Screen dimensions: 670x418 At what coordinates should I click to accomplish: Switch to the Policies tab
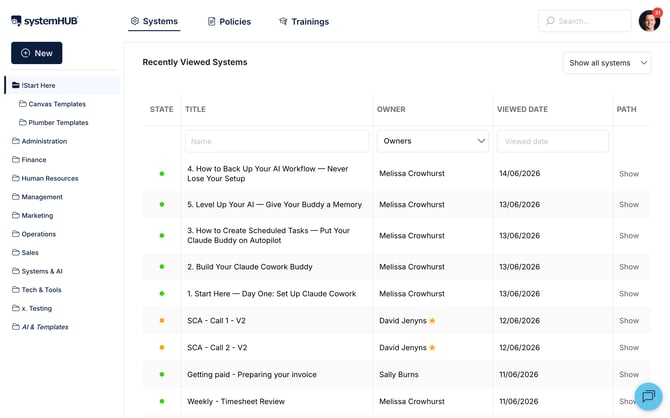(229, 21)
